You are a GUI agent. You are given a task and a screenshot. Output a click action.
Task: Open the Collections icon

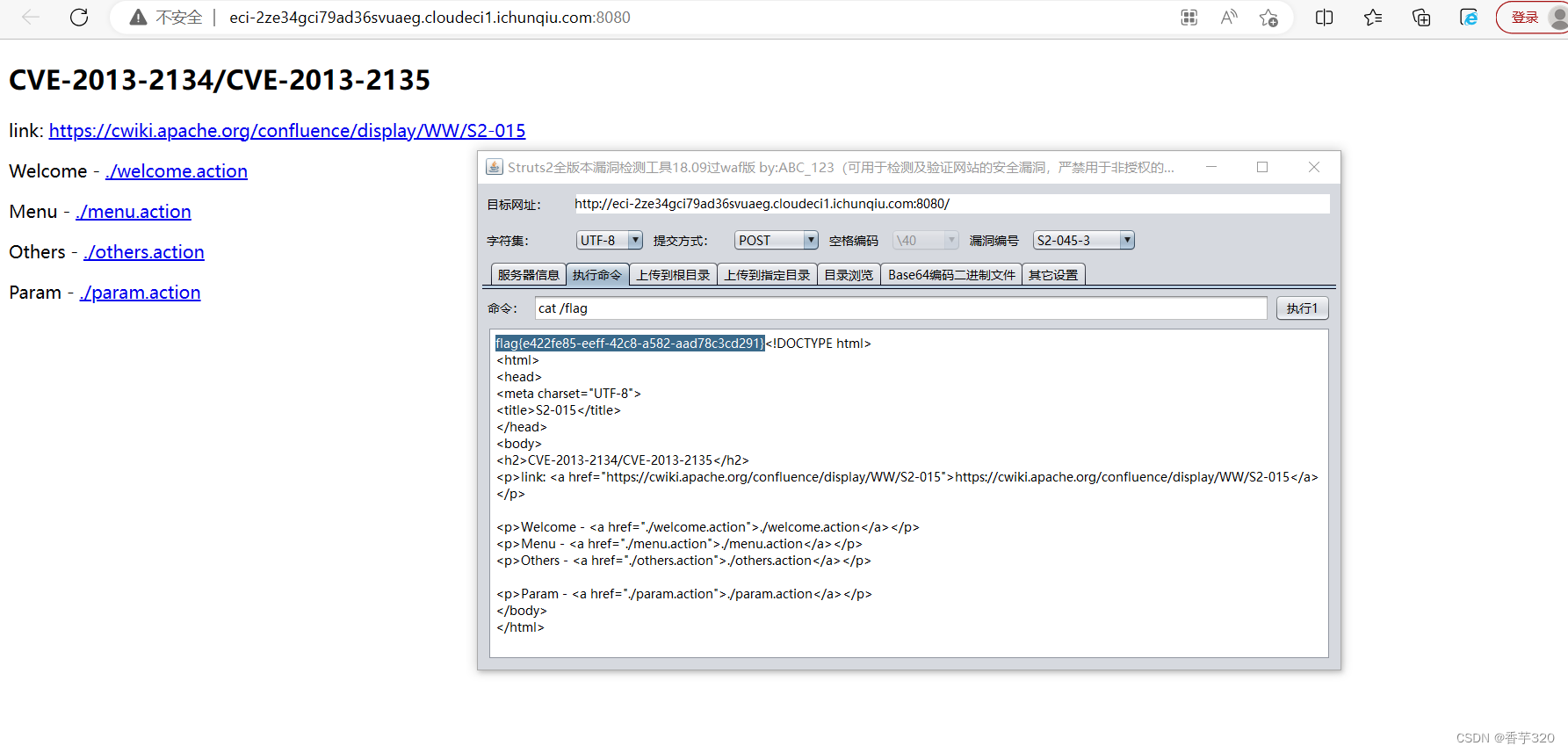(x=1421, y=18)
